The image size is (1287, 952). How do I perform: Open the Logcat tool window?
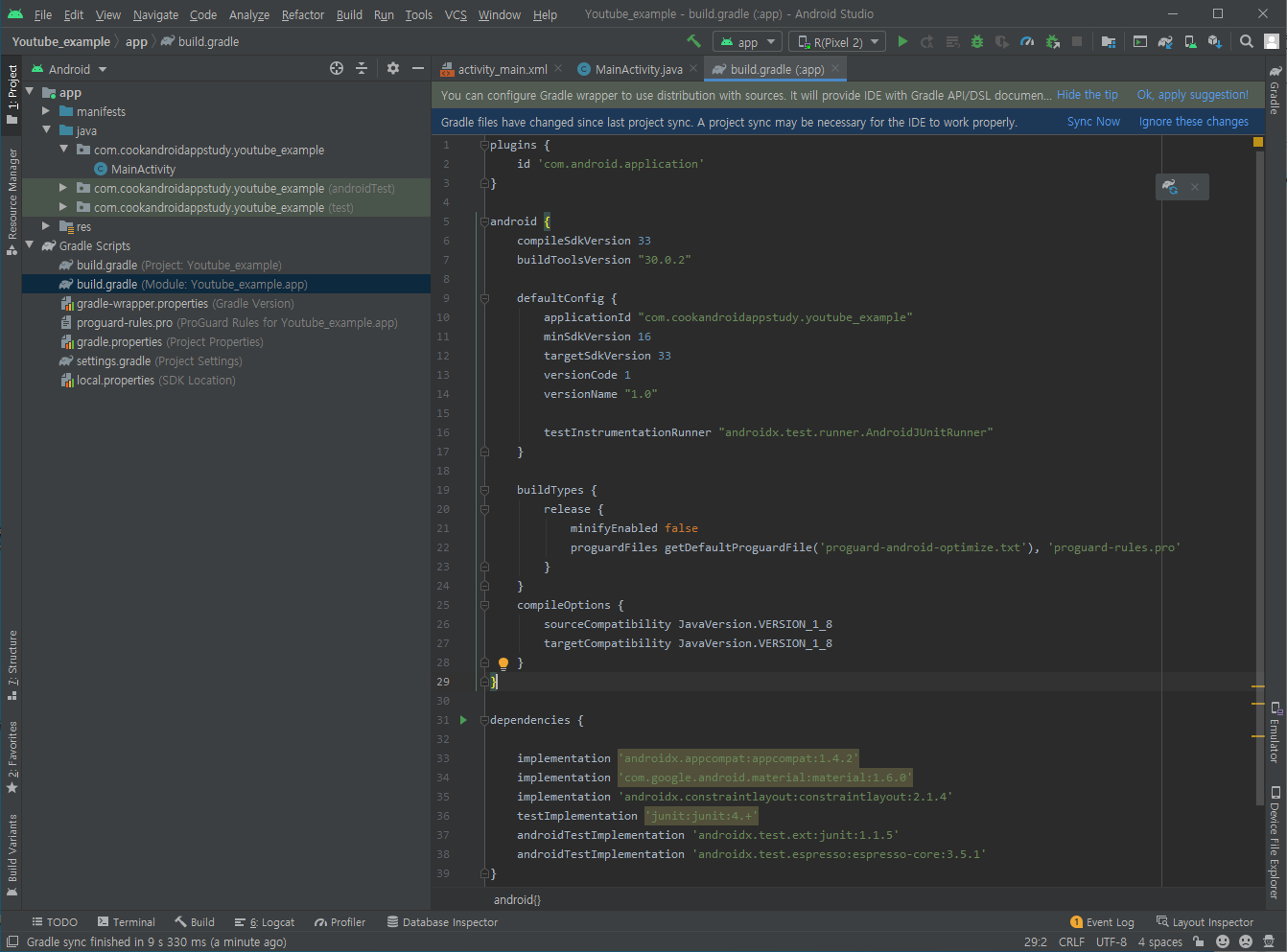(264, 922)
